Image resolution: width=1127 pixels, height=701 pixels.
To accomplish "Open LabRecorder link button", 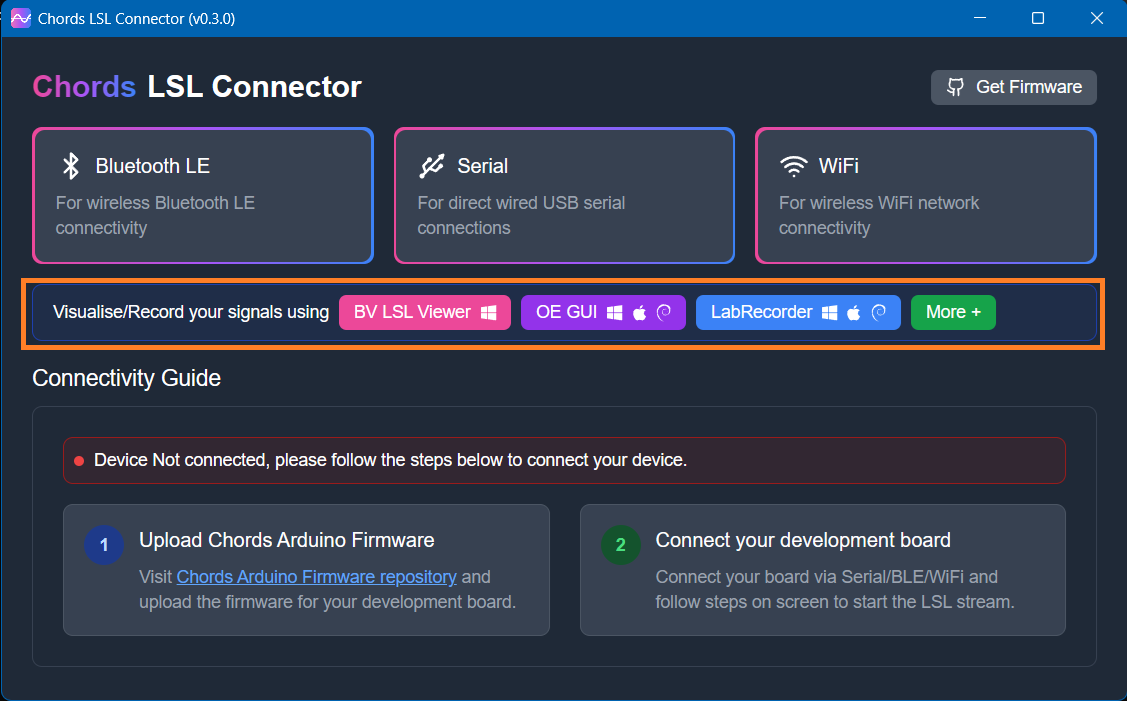I will (x=798, y=313).
